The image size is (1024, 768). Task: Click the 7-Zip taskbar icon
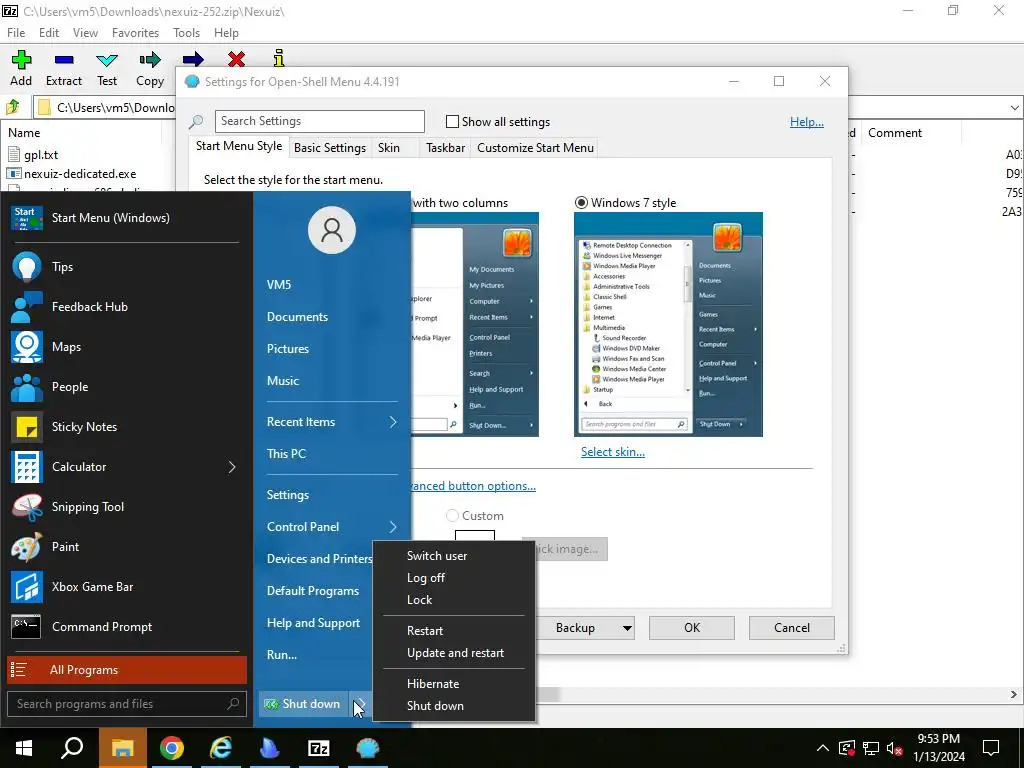[x=319, y=748]
